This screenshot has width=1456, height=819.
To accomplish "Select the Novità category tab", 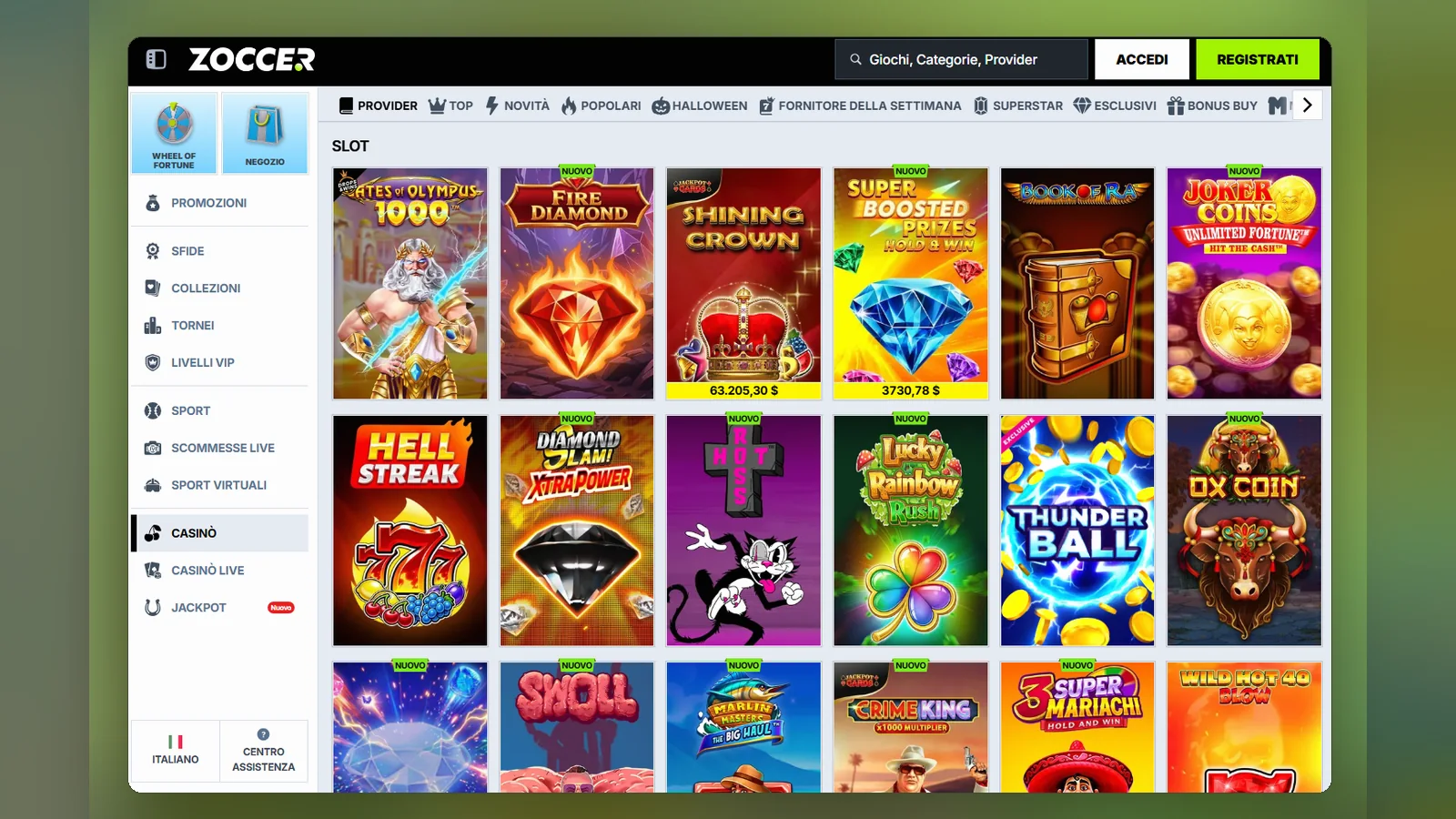I will click(x=517, y=106).
